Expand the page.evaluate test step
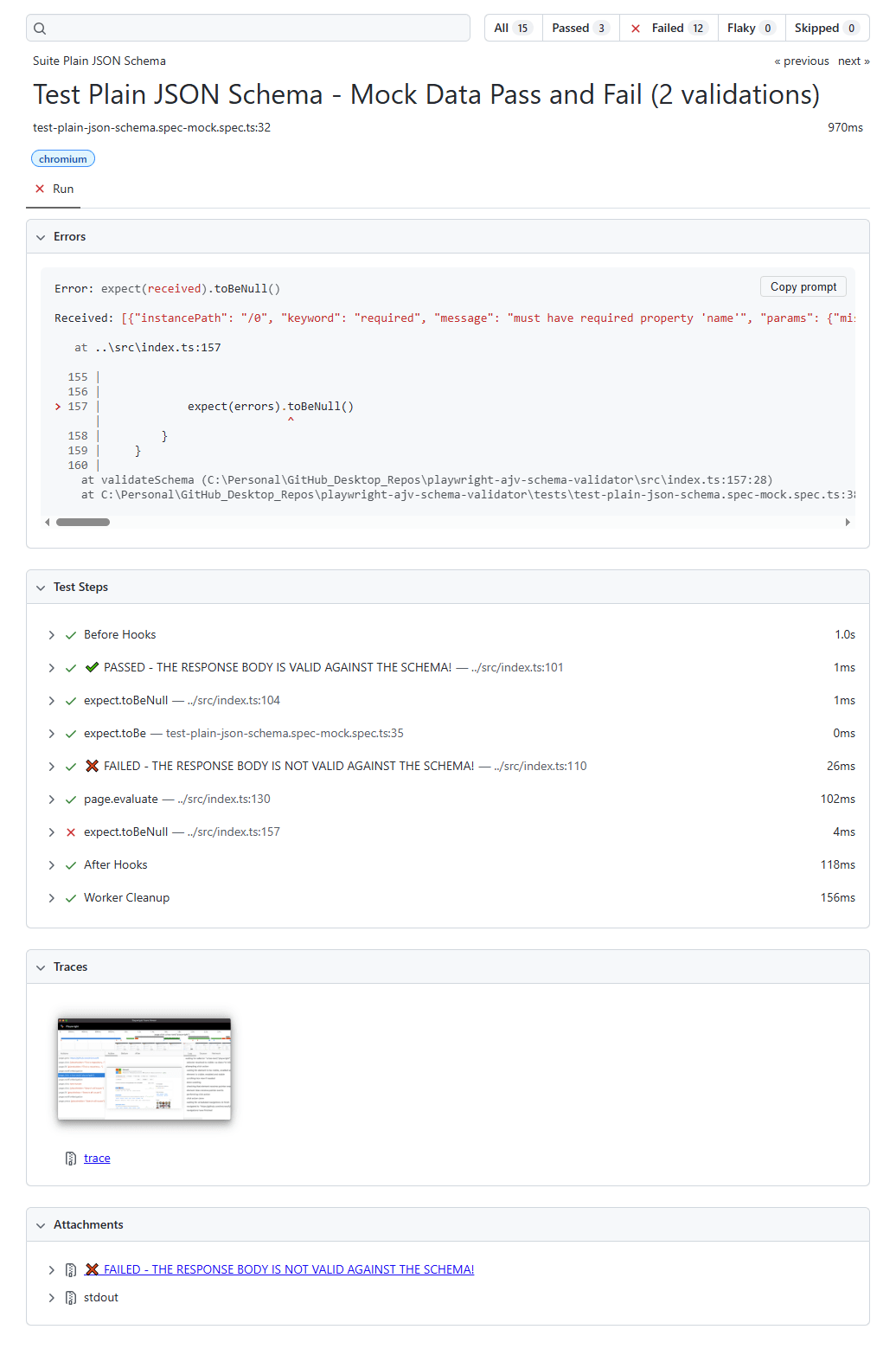 [x=51, y=799]
